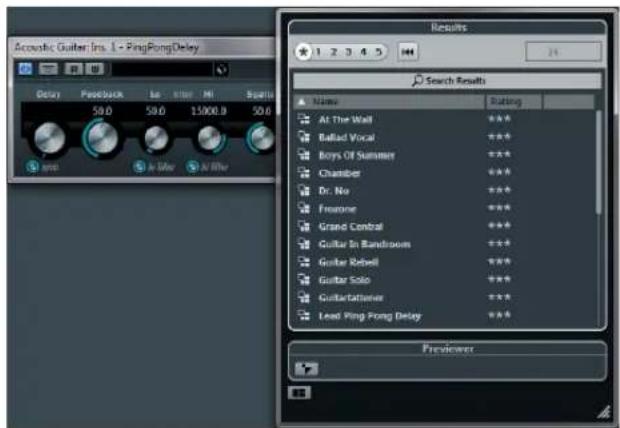
Task: Sort by the Rating column header
Action: click(x=513, y=102)
